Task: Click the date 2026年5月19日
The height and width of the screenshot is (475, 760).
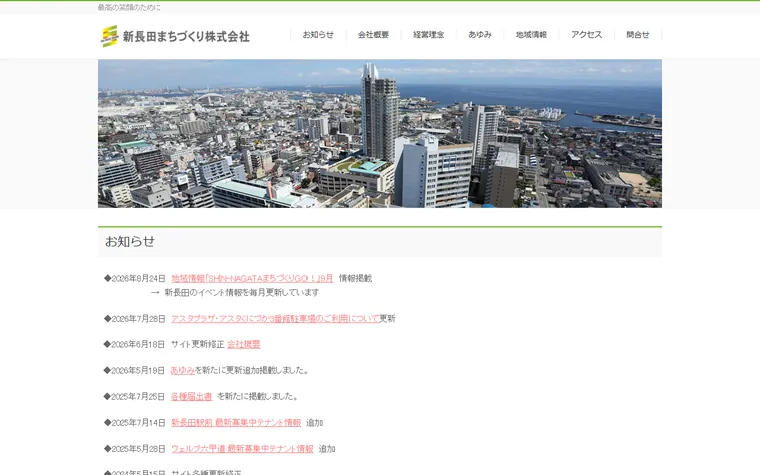Action: point(138,370)
